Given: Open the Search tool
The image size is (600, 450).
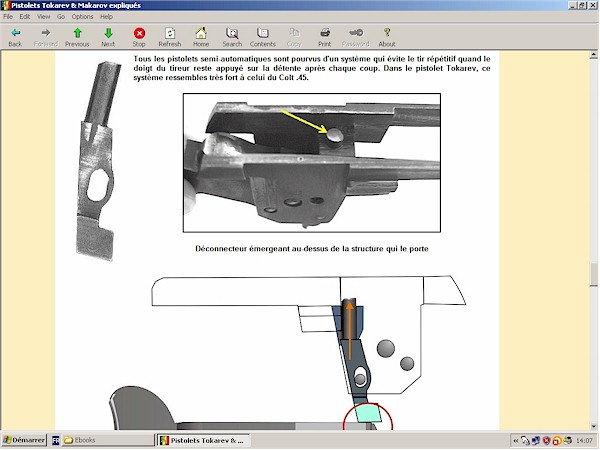Looking at the screenshot, I should pos(232,37).
